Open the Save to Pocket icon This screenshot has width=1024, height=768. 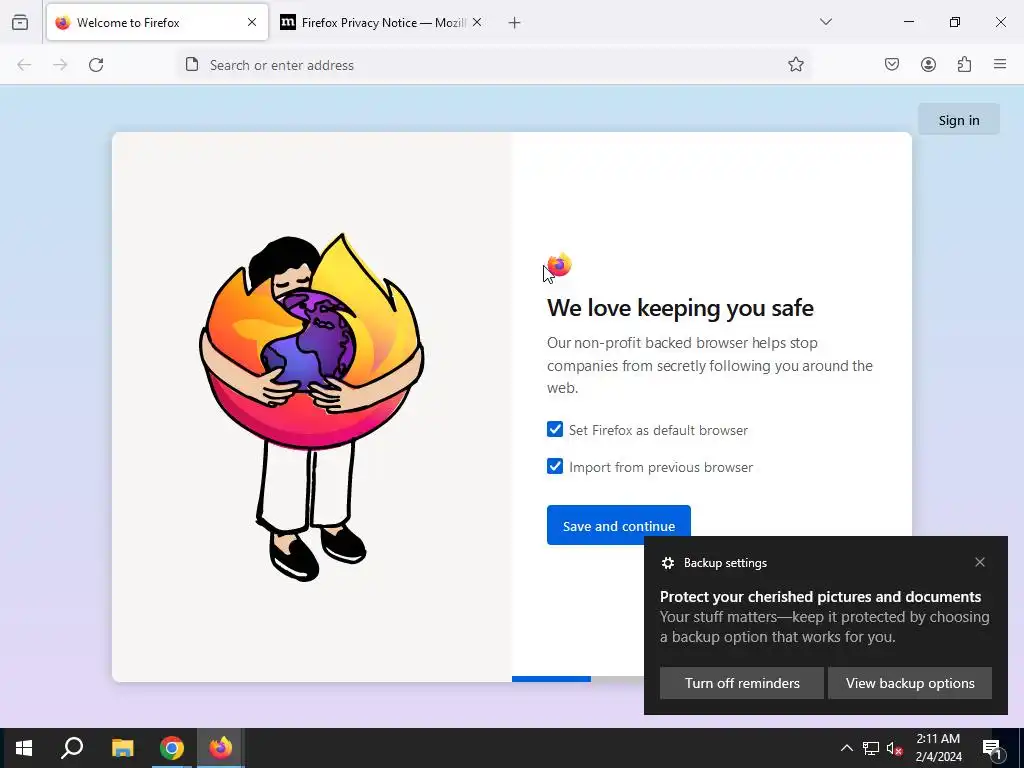(x=892, y=65)
